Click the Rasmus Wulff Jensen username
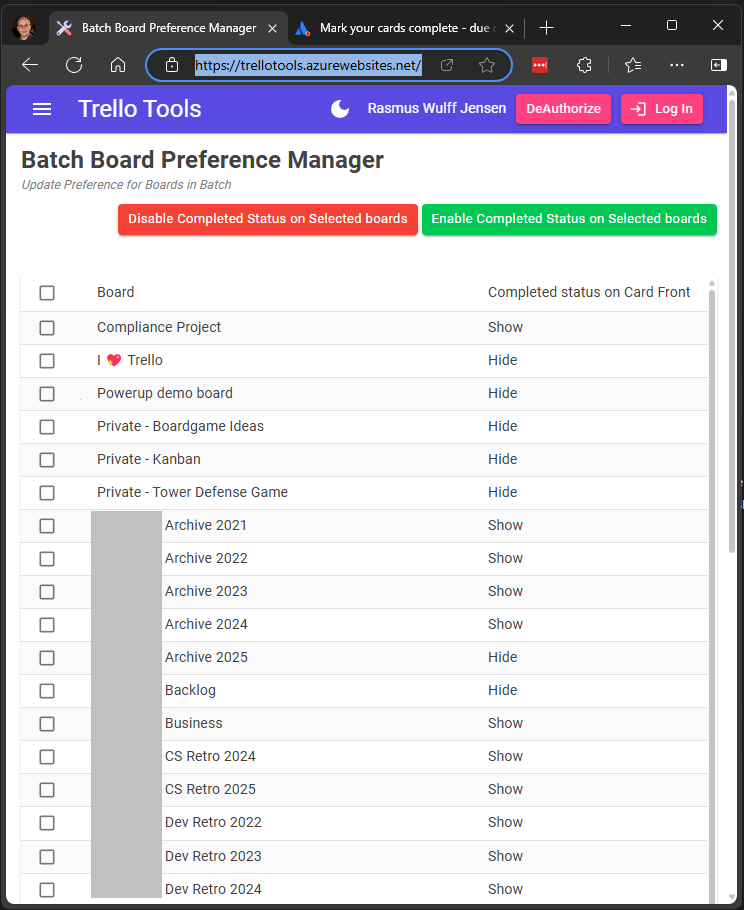Viewport: 744px width, 910px height. point(436,109)
